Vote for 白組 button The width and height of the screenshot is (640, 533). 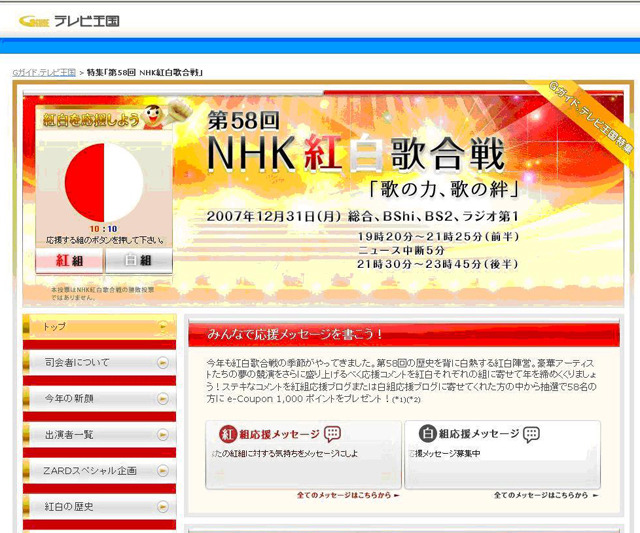139,260
